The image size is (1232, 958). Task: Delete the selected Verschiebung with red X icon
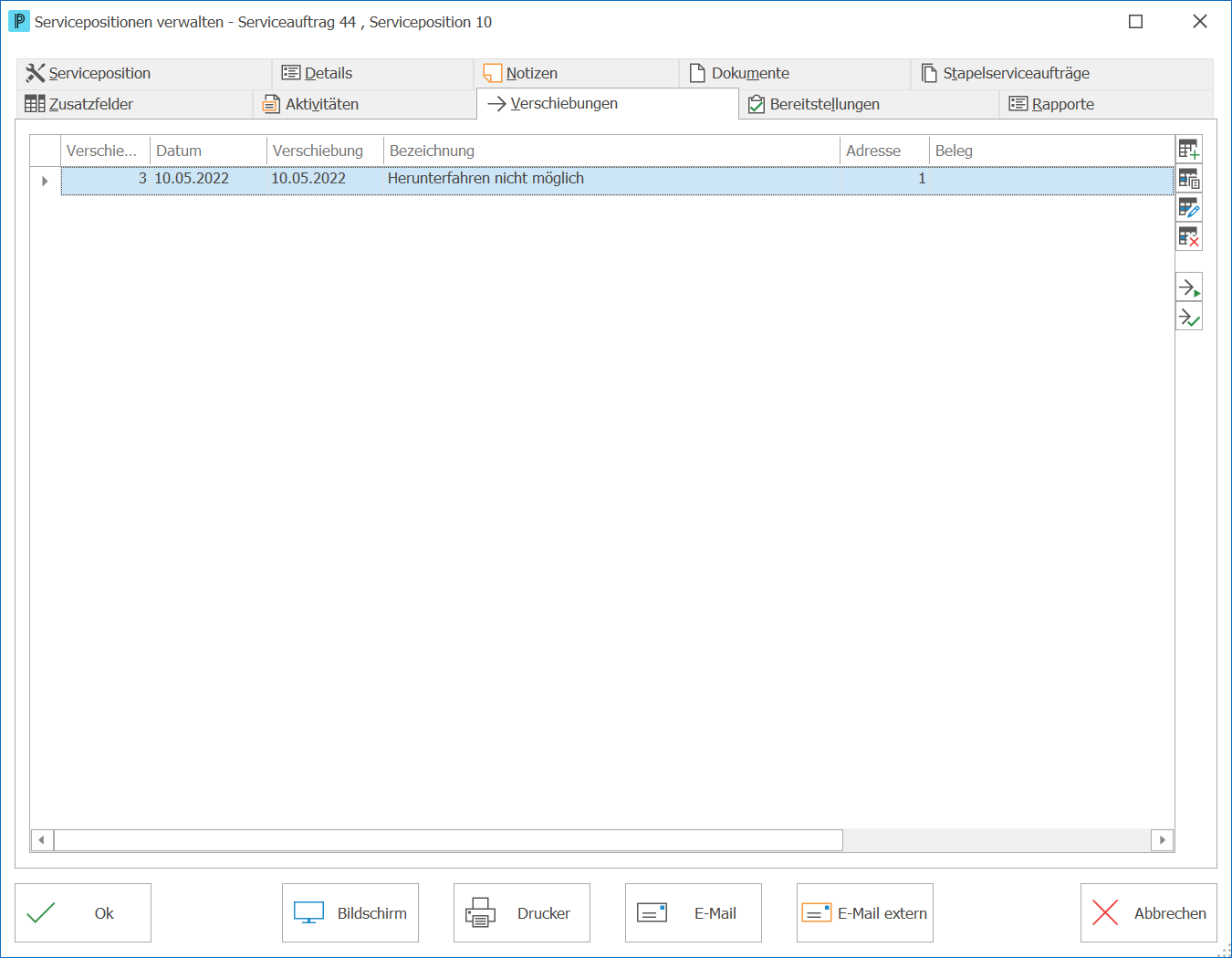(x=1188, y=237)
